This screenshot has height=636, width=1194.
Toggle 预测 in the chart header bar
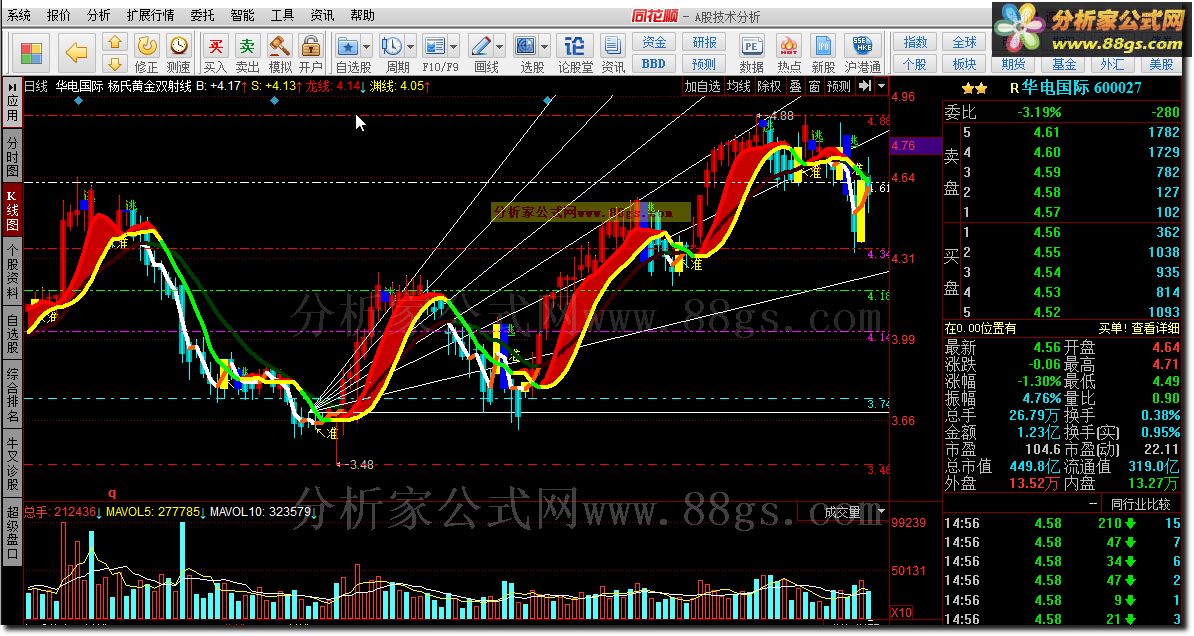point(838,86)
